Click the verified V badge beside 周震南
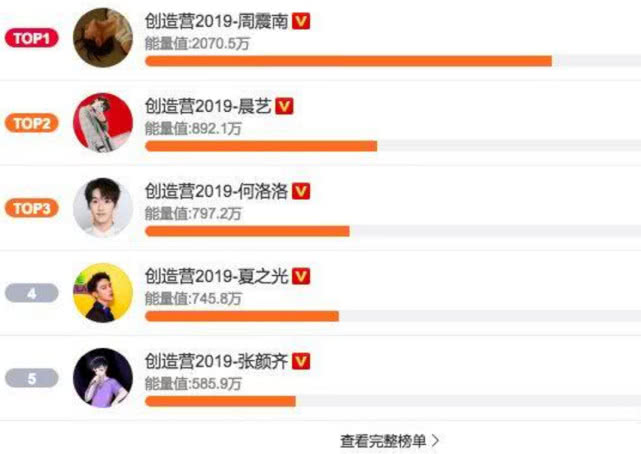The height and width of the screenshot is (454, 641). (301, 21)
